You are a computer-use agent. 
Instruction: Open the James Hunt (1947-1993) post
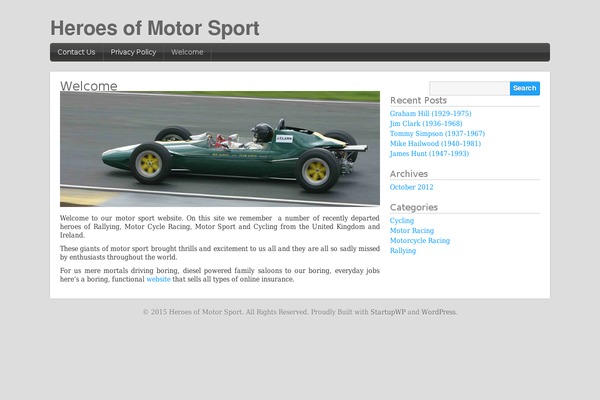429,153
